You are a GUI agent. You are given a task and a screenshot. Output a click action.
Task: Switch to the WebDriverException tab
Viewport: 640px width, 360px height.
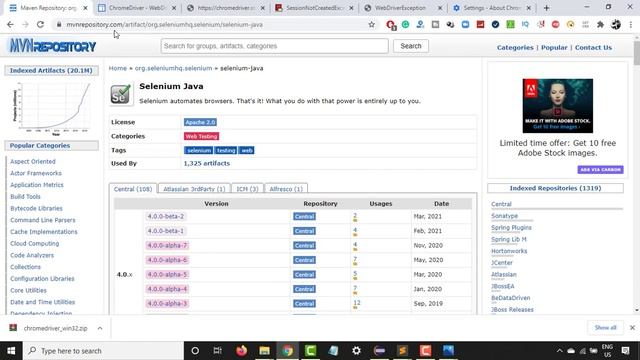[x=403, y=8]
